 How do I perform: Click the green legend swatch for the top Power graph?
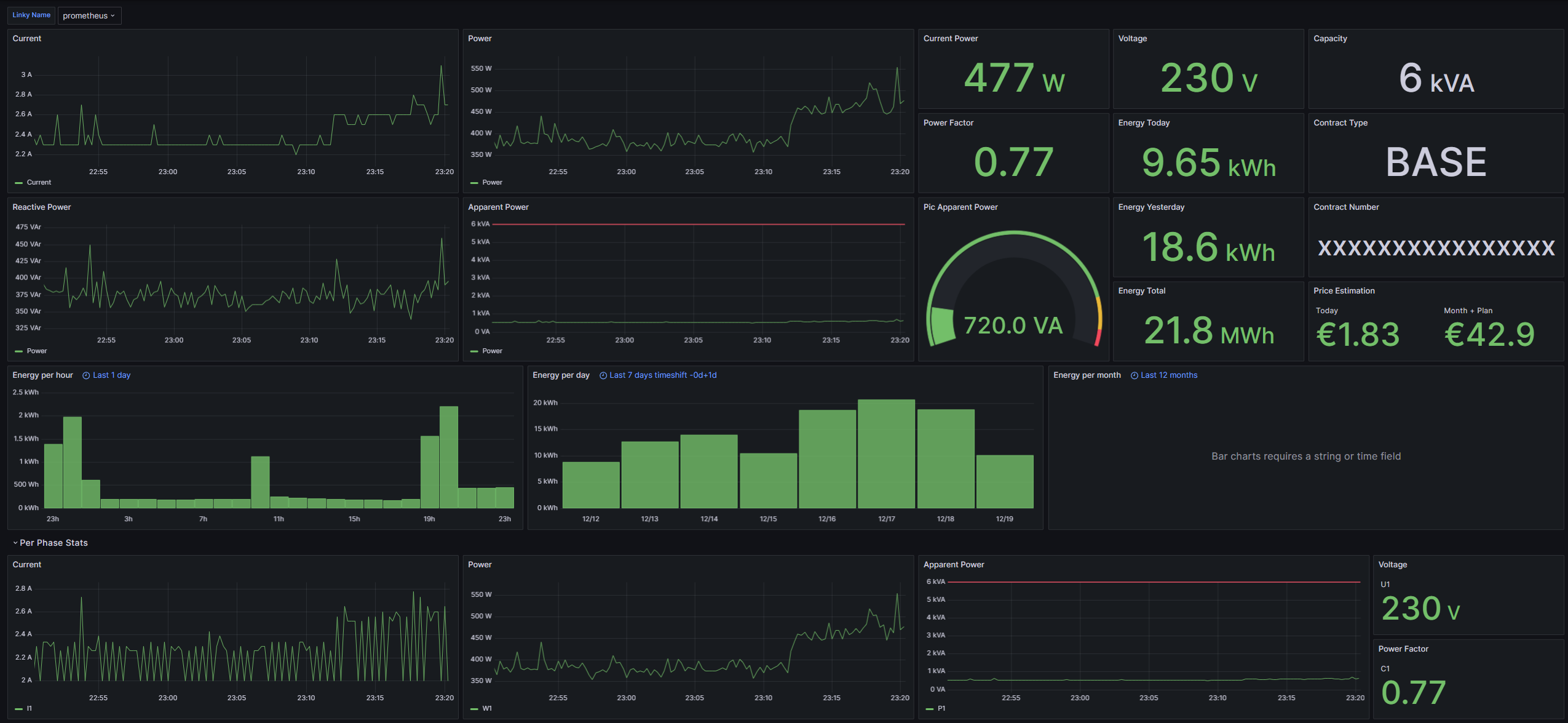[x=474, y=183]
